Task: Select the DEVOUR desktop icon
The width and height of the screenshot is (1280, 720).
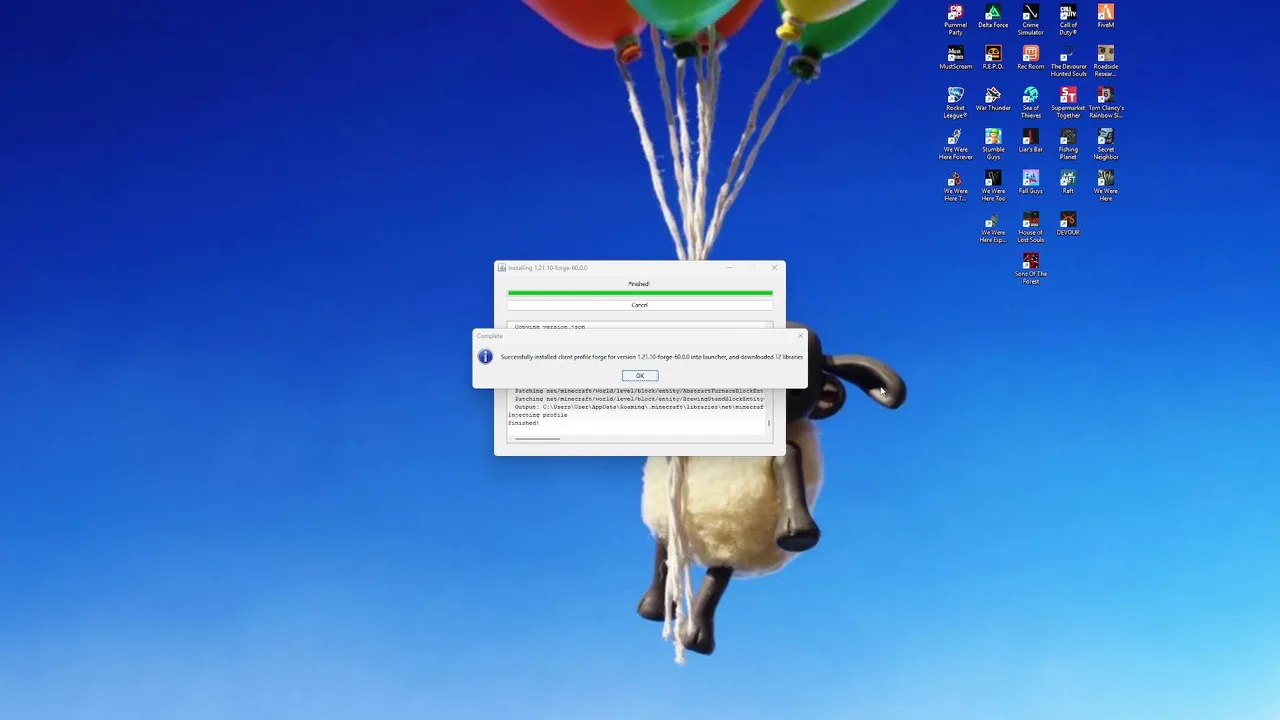Action: point(1068,224)
